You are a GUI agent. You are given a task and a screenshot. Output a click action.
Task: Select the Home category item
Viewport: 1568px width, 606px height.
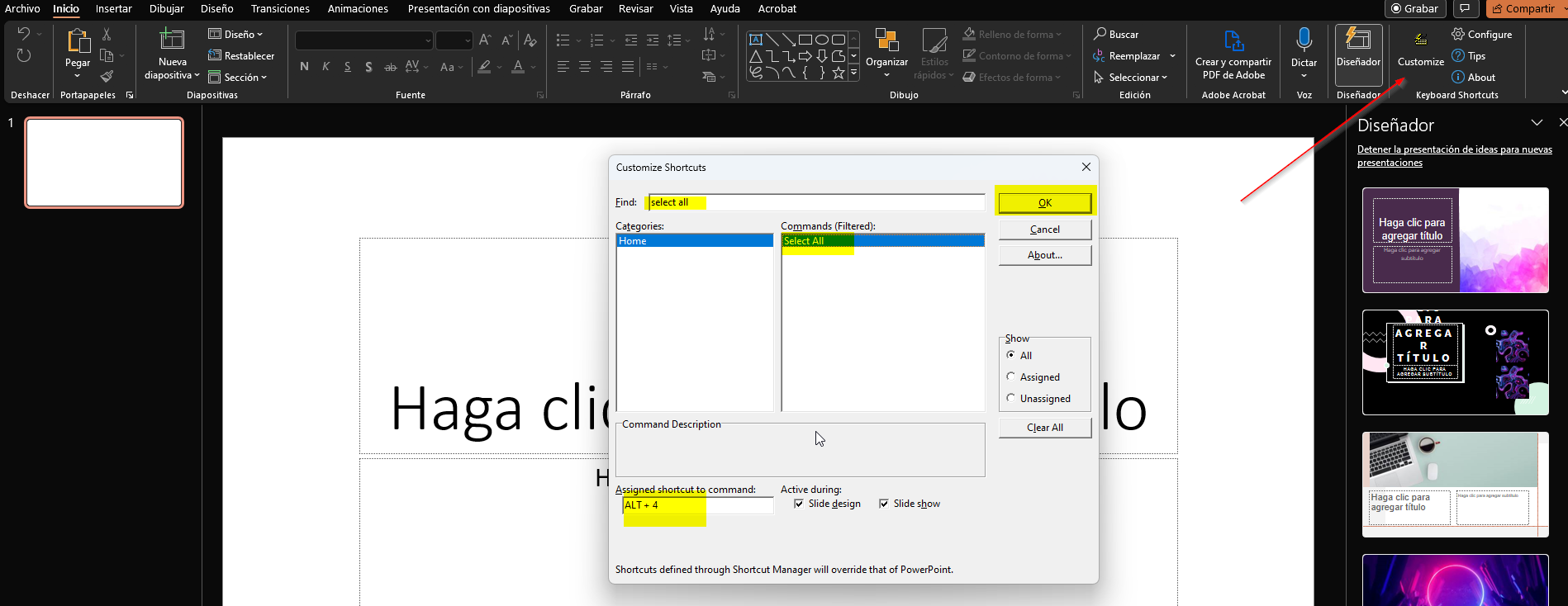pos(695,241)
